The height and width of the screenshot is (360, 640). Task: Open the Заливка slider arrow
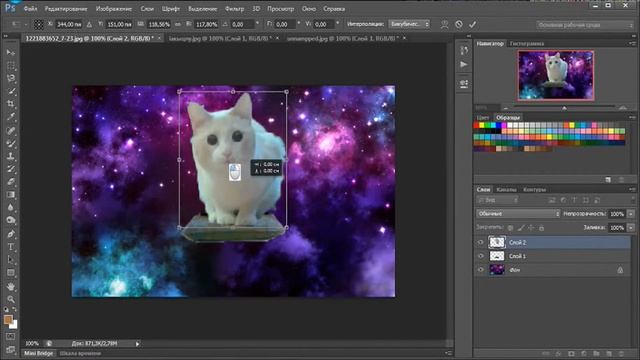(x=631, y=228)
